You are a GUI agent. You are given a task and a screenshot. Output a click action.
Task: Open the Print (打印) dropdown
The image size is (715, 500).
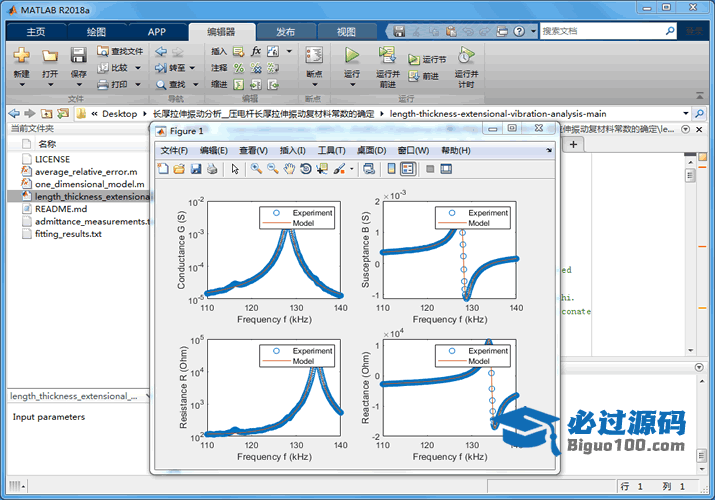tap(138, 84)
